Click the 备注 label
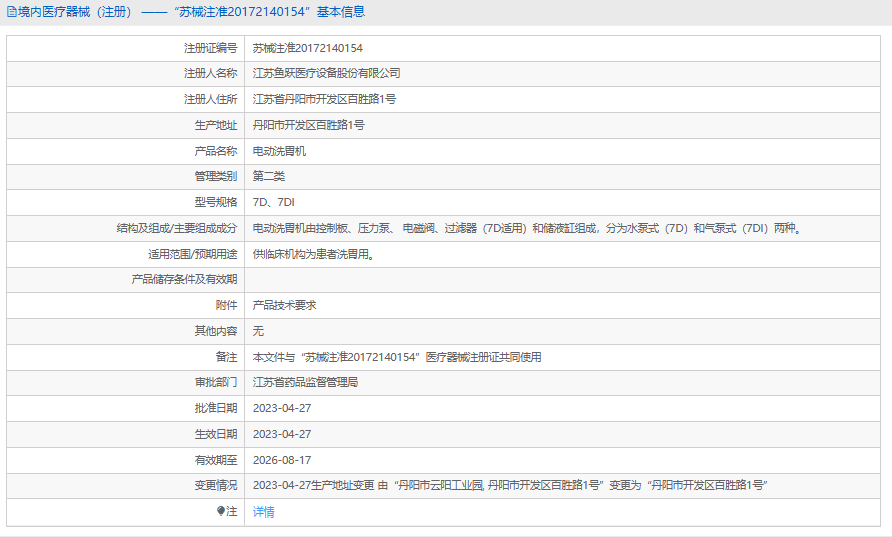 pos(226,357)
